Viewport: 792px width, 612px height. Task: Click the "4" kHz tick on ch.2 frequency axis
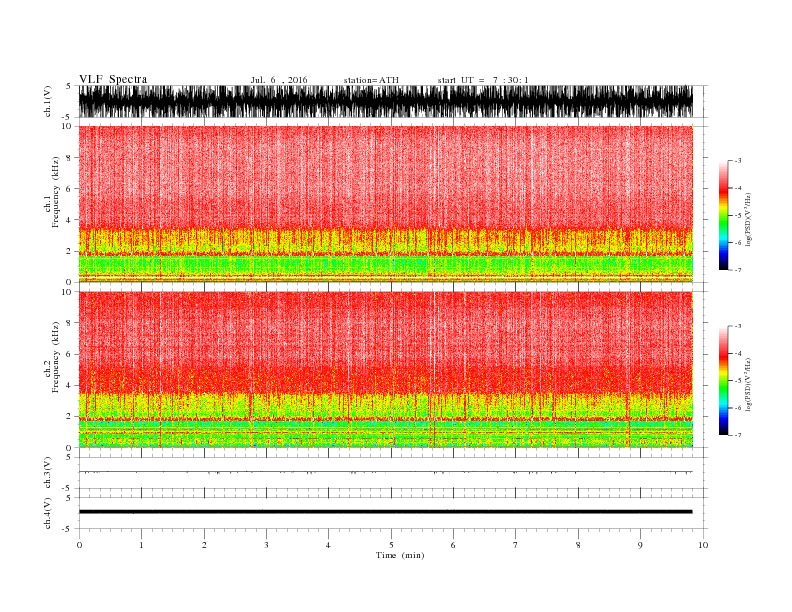coord(69,386)
